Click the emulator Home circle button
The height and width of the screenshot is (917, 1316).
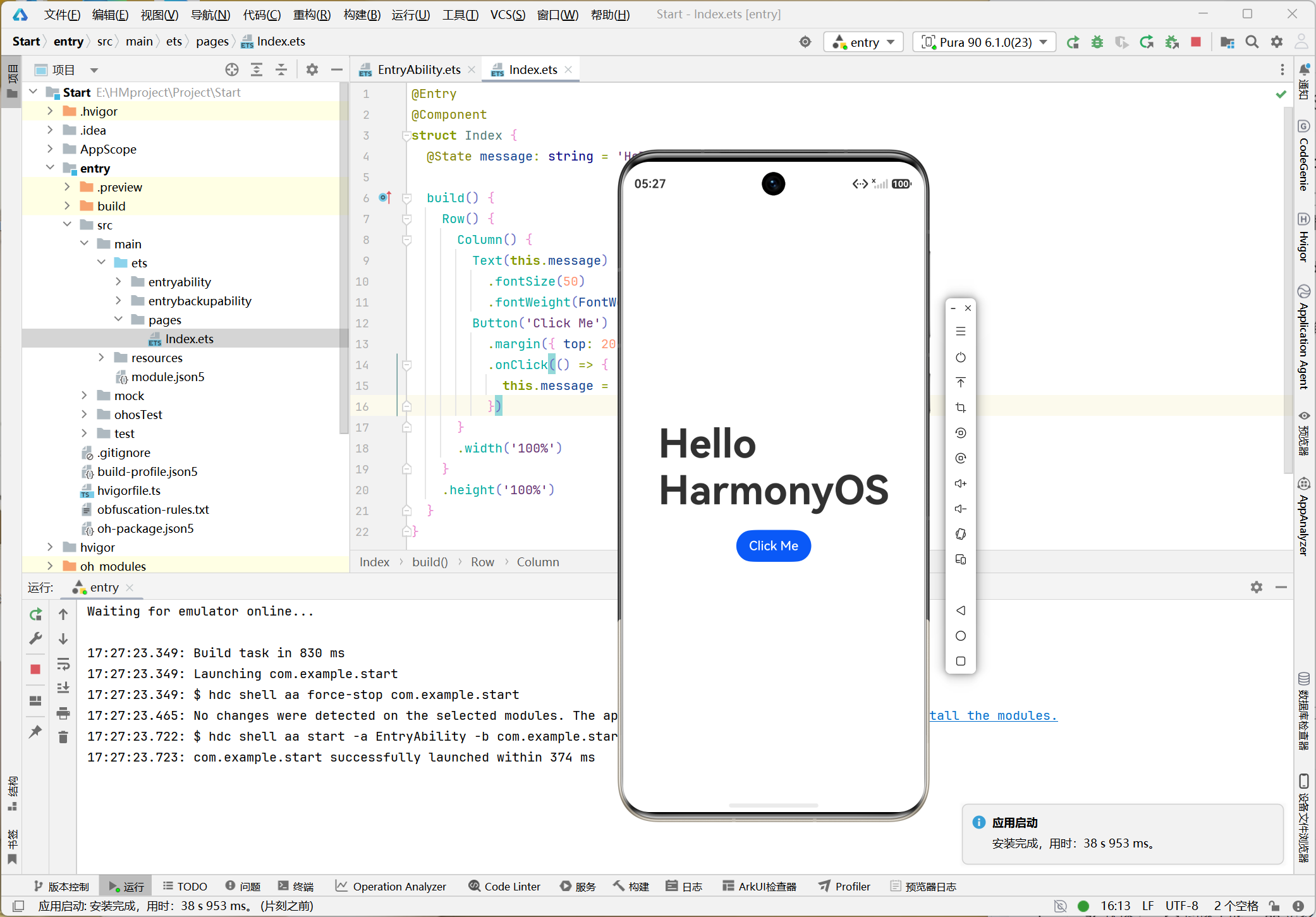pyautogui.click(x=961, y=636)
